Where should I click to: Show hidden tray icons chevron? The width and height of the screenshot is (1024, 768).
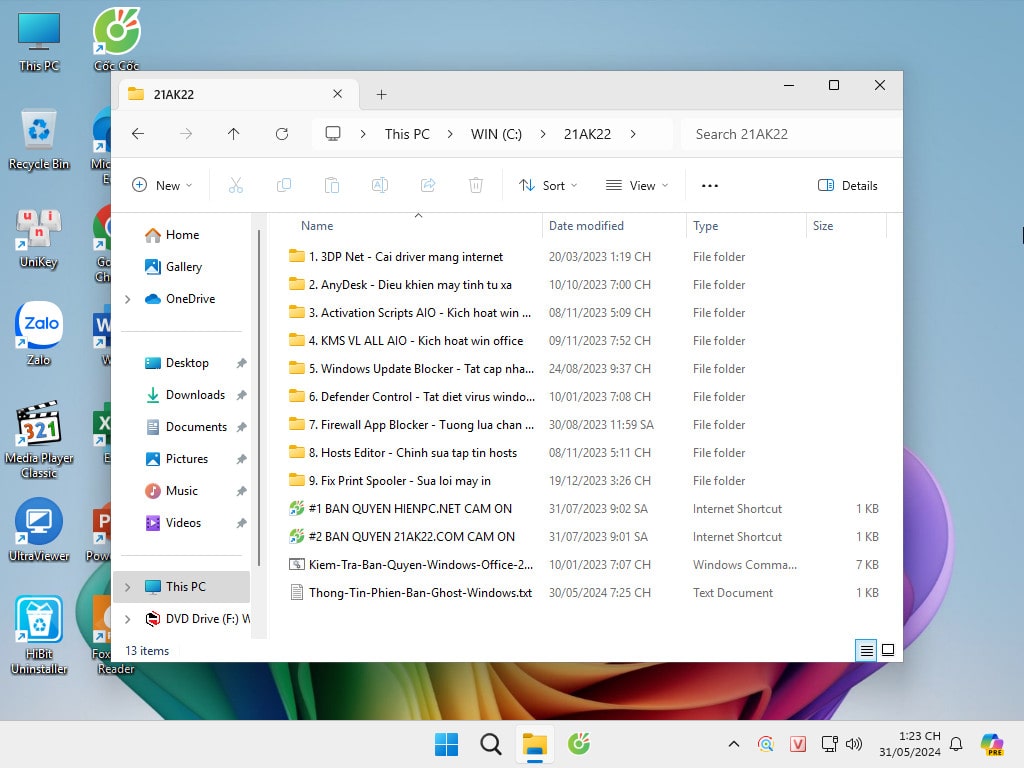(734, 744)
